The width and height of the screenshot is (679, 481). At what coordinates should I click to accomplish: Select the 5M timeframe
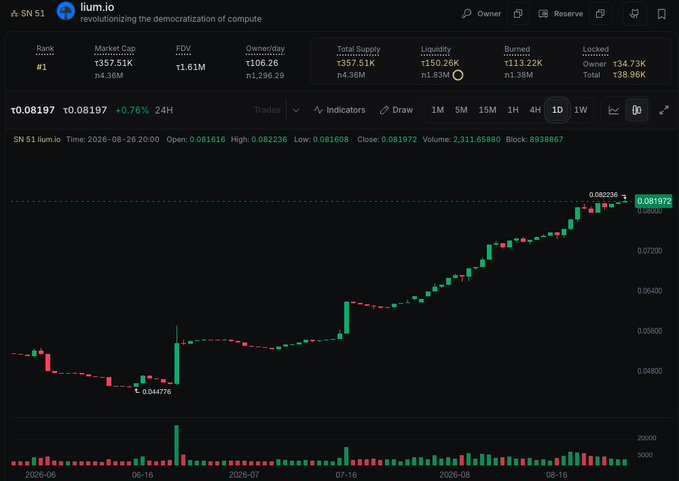pos(461,110)
